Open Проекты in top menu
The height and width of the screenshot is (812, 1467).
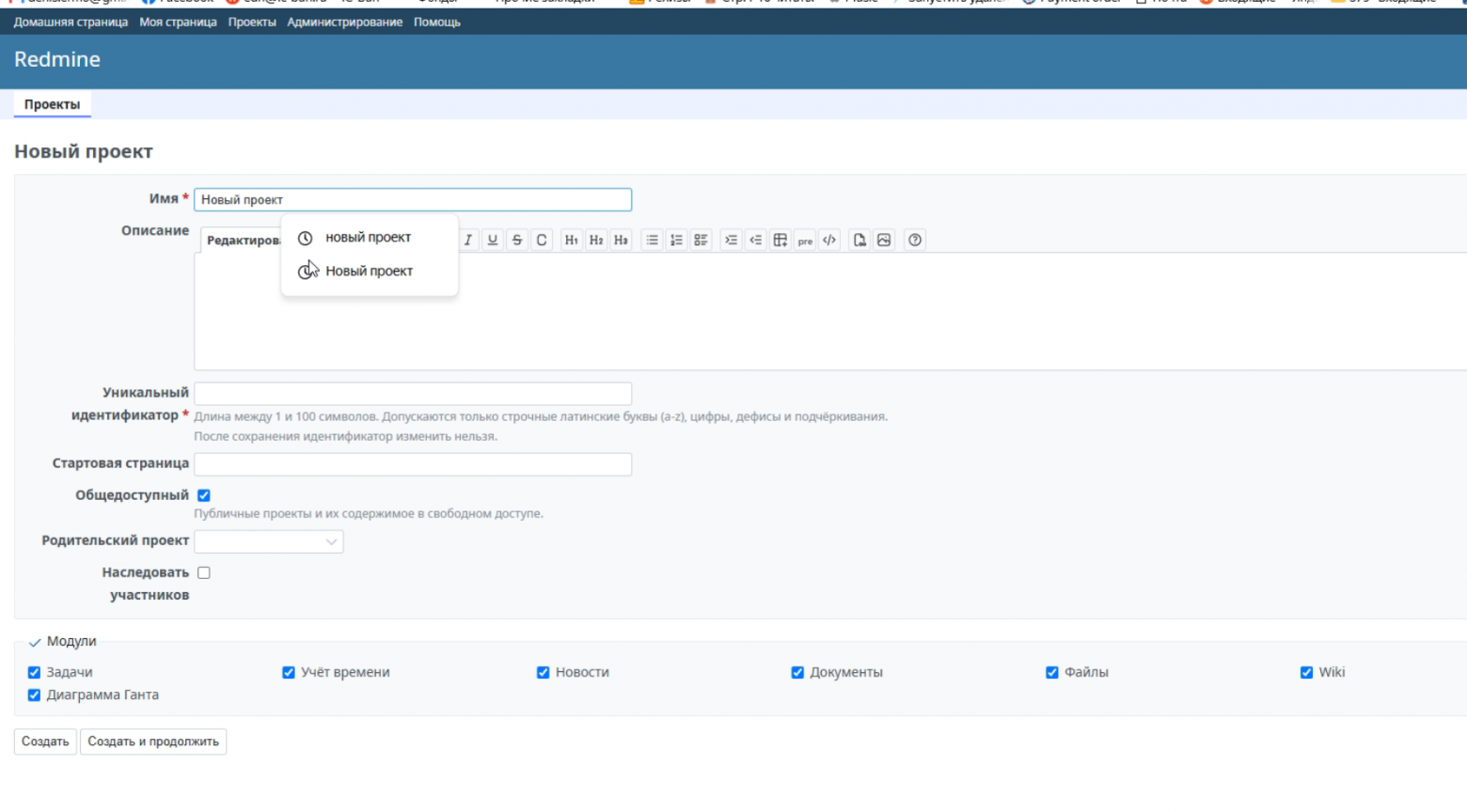click(252, 22)
